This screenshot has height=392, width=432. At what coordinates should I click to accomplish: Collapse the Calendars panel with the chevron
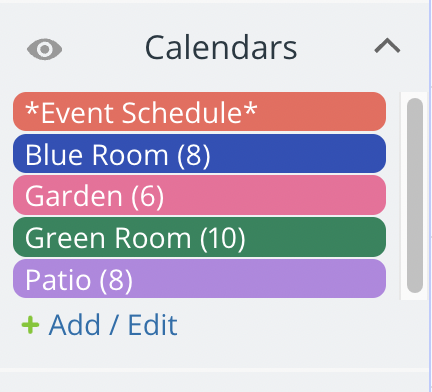[387, 46]
